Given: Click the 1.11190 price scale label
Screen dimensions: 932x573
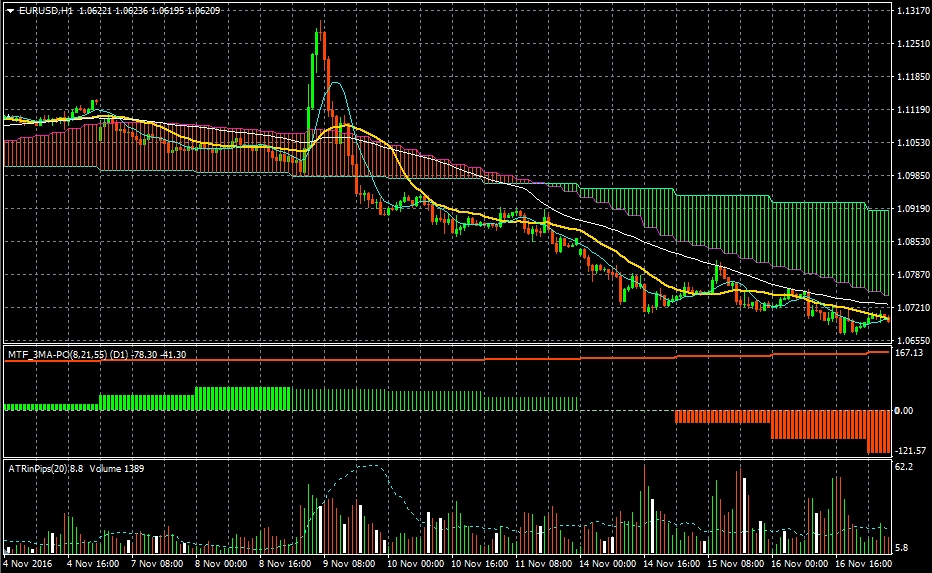Looking at the screenshot, I should click(914, 109).
